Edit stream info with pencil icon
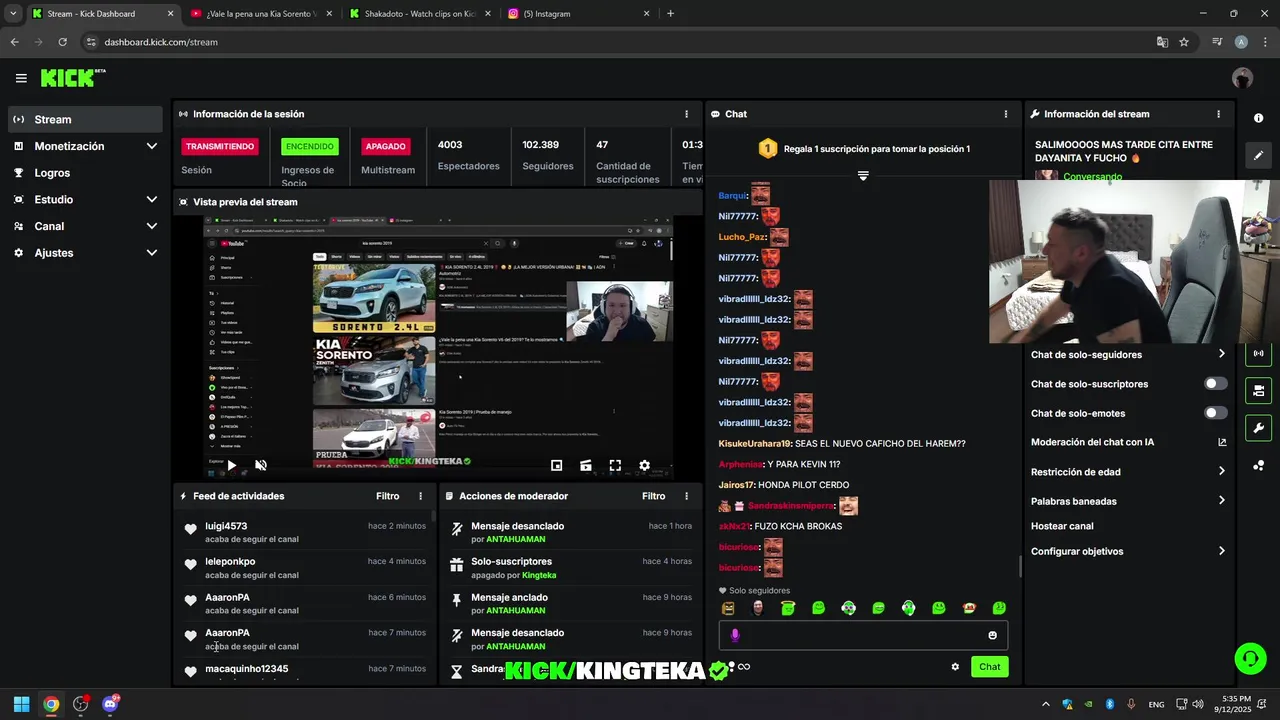Image resolution: width=1280 pixels, height=720 pixels. pyautogui.click(x=1258, y=155)
